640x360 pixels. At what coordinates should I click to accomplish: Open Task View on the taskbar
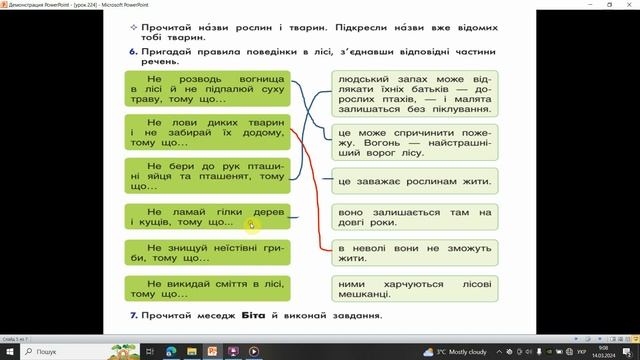(x=150, y=351)
